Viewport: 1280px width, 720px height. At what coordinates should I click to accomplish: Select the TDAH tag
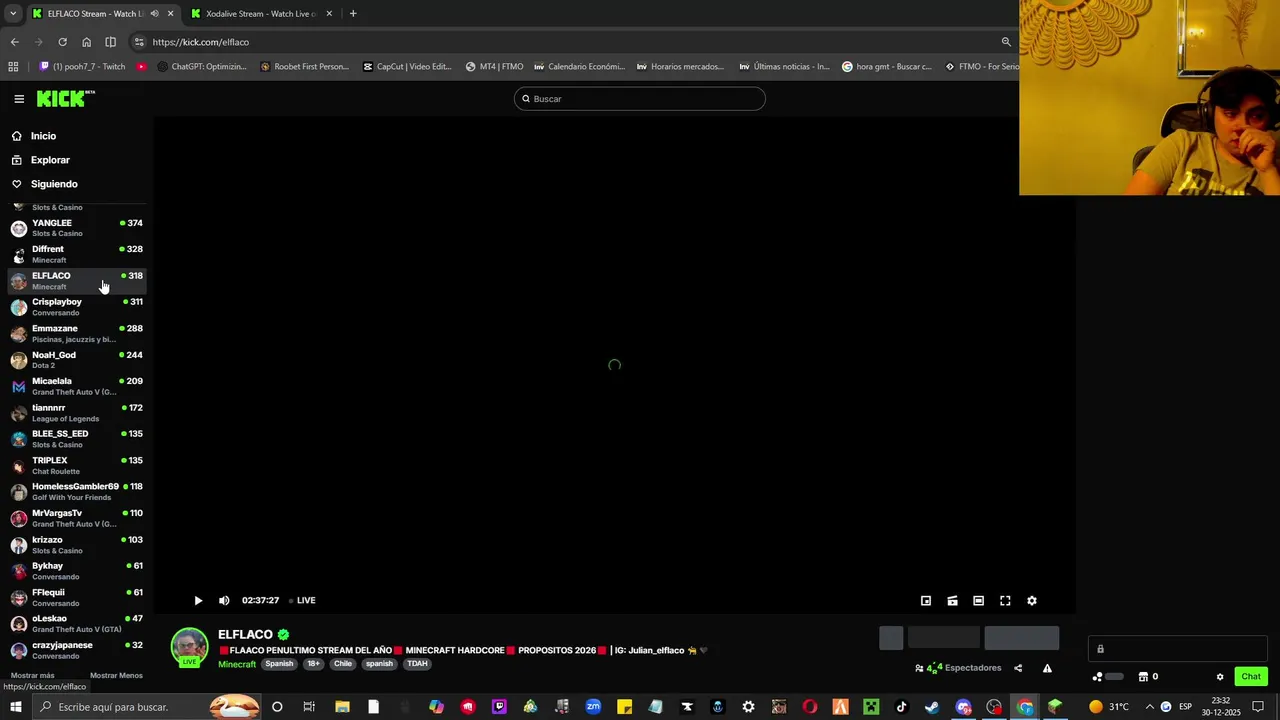(x=417, y=664)
